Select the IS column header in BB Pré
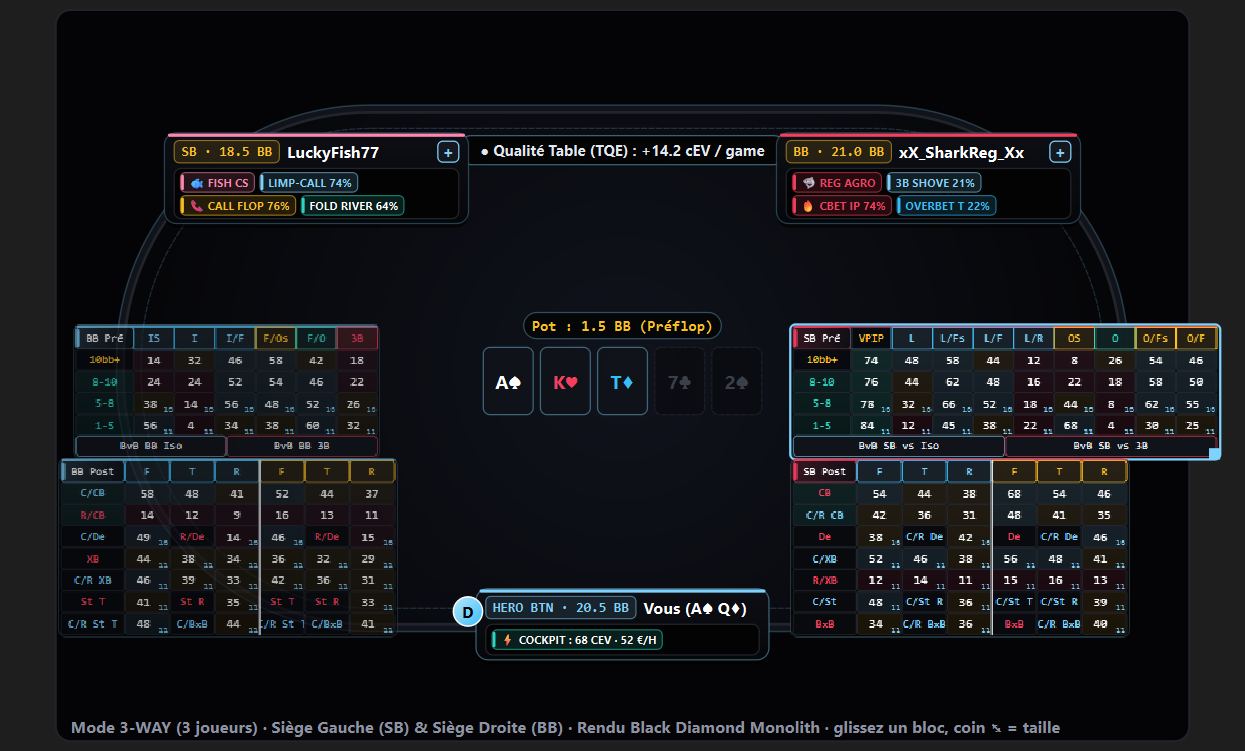Image resolution: width=1245 pixels, height=751 pixels. [154, 338]
